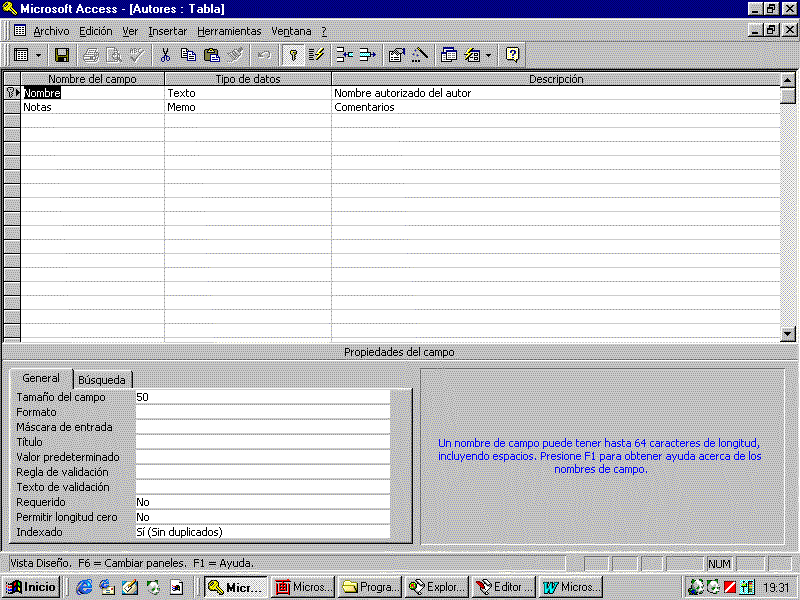Open the Archivo menu
The image size is (800, 600).
point(51,31)
